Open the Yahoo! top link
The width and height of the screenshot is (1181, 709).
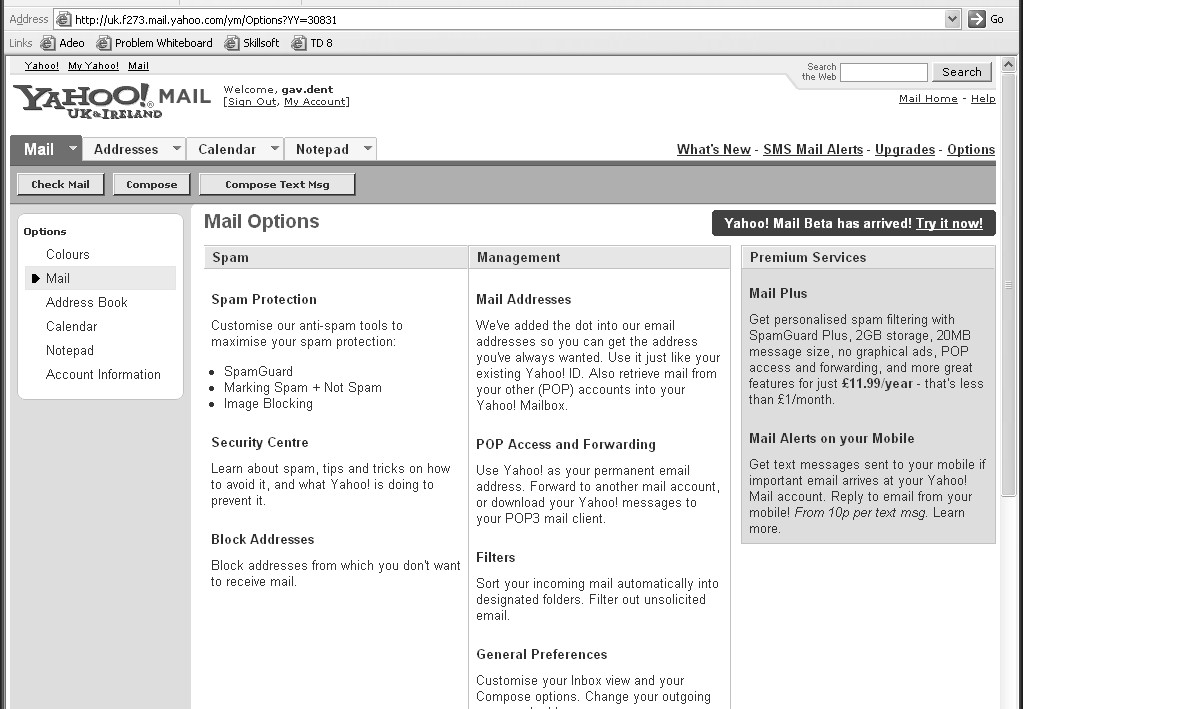[x=41, y=66]
